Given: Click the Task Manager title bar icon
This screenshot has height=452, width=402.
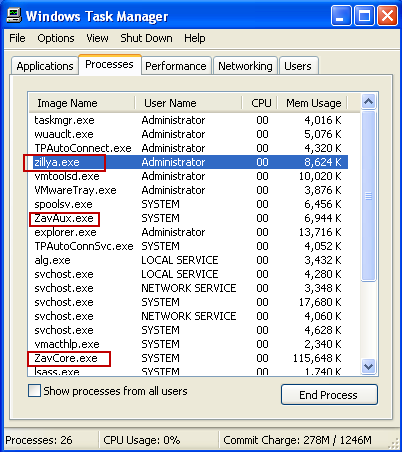Looking at the screenshot, I should pos(14,15).
